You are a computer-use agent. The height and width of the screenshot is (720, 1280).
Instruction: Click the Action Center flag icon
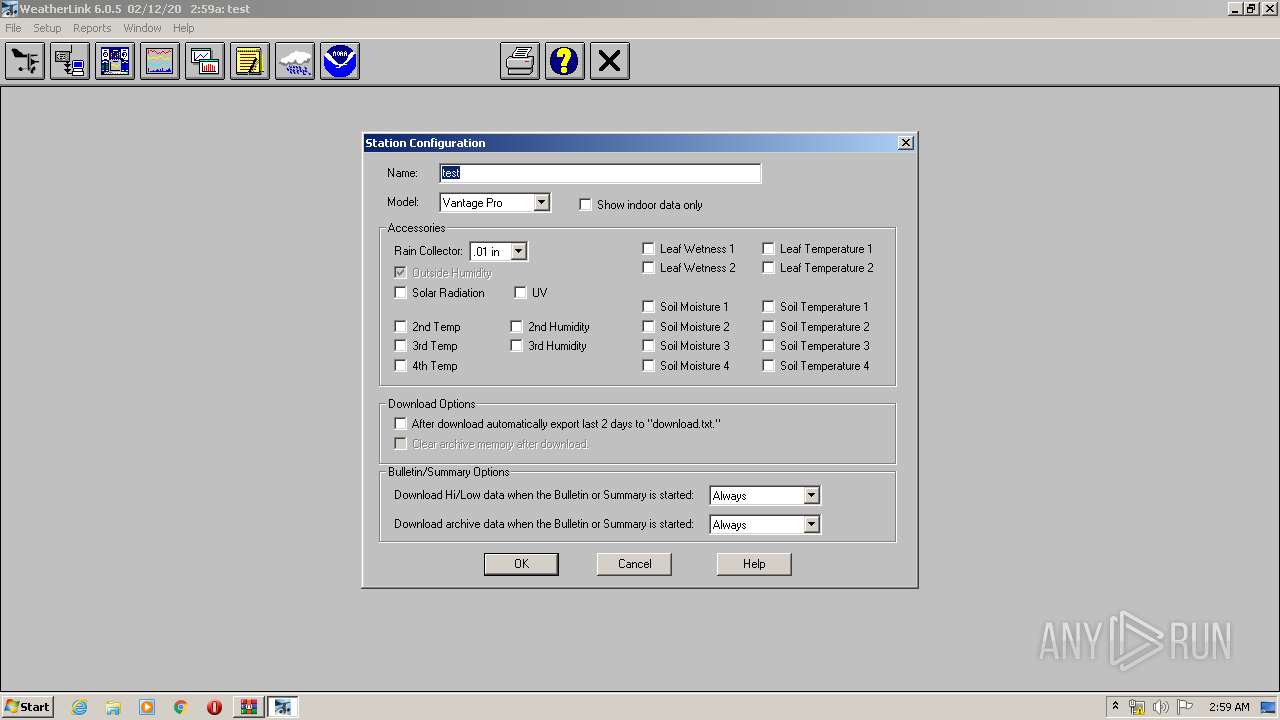[x=1185, y=707]
